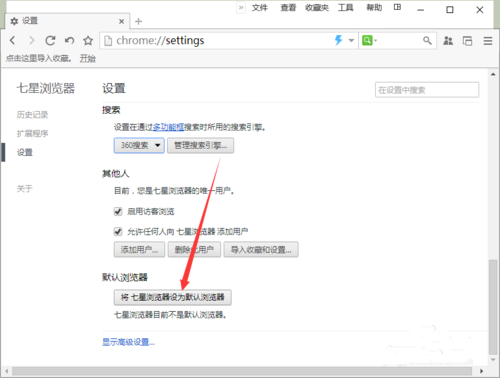Image resolution: width=500 pixels, height=378 pixels.
Task: Open the green search engine selector
Action: click(x=369, y=41)
